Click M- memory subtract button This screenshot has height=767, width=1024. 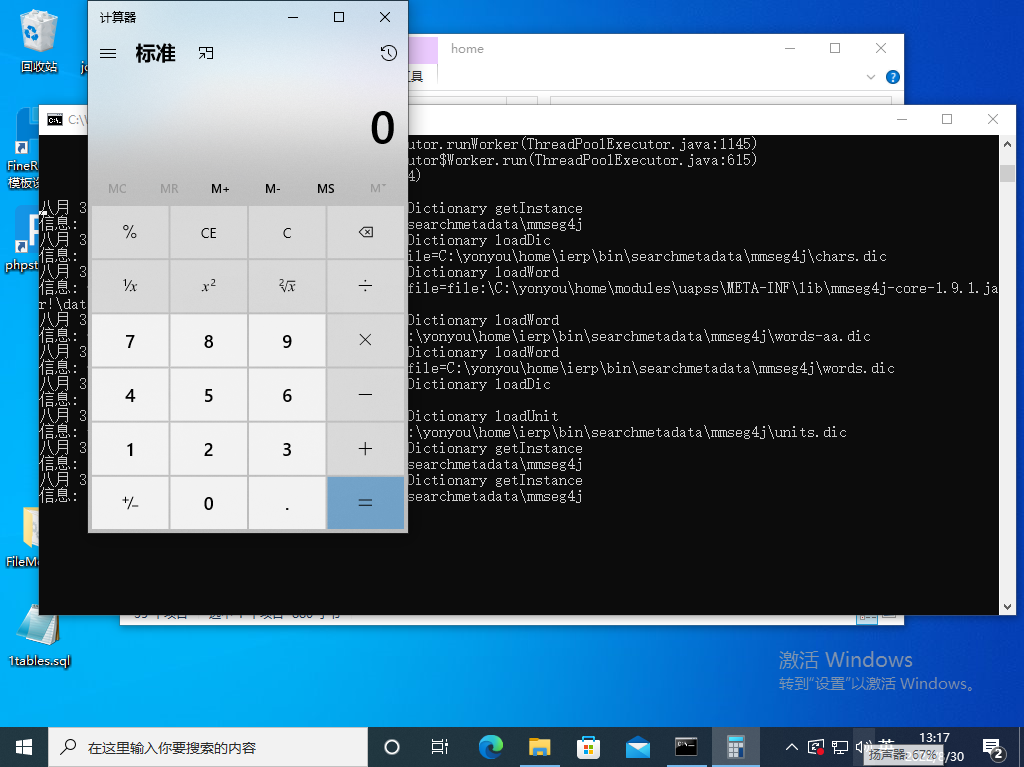273,189
